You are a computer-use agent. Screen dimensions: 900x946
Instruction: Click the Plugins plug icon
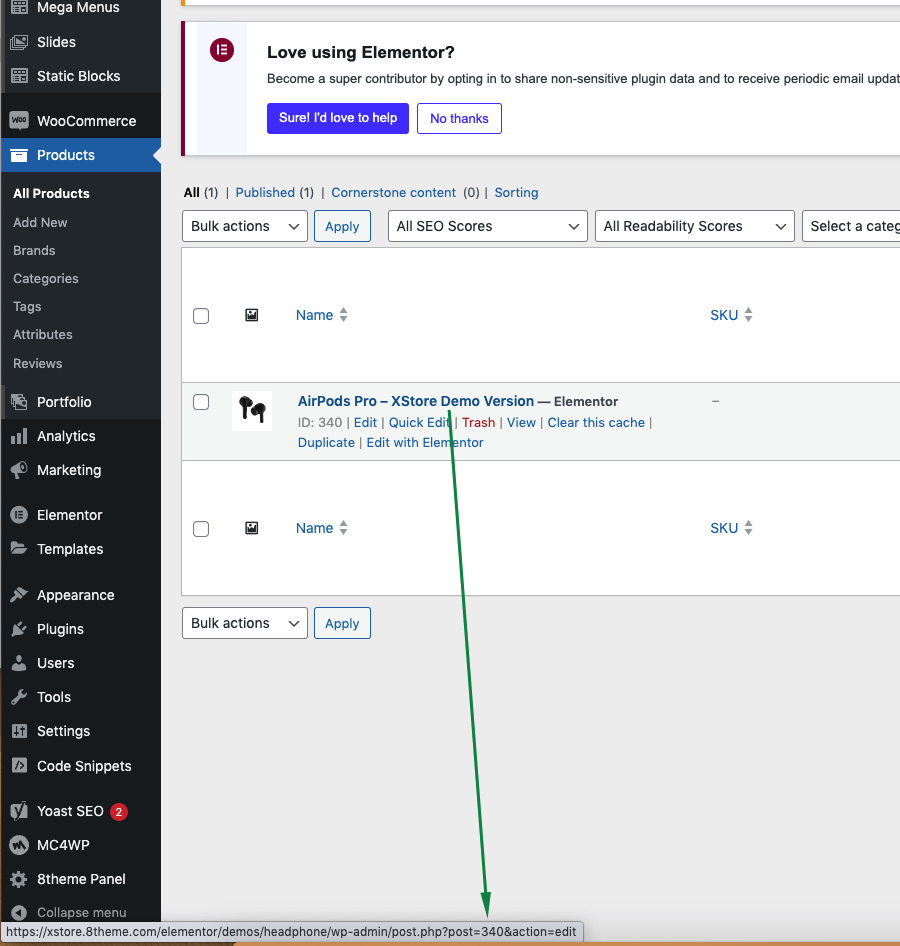(19, 629)
